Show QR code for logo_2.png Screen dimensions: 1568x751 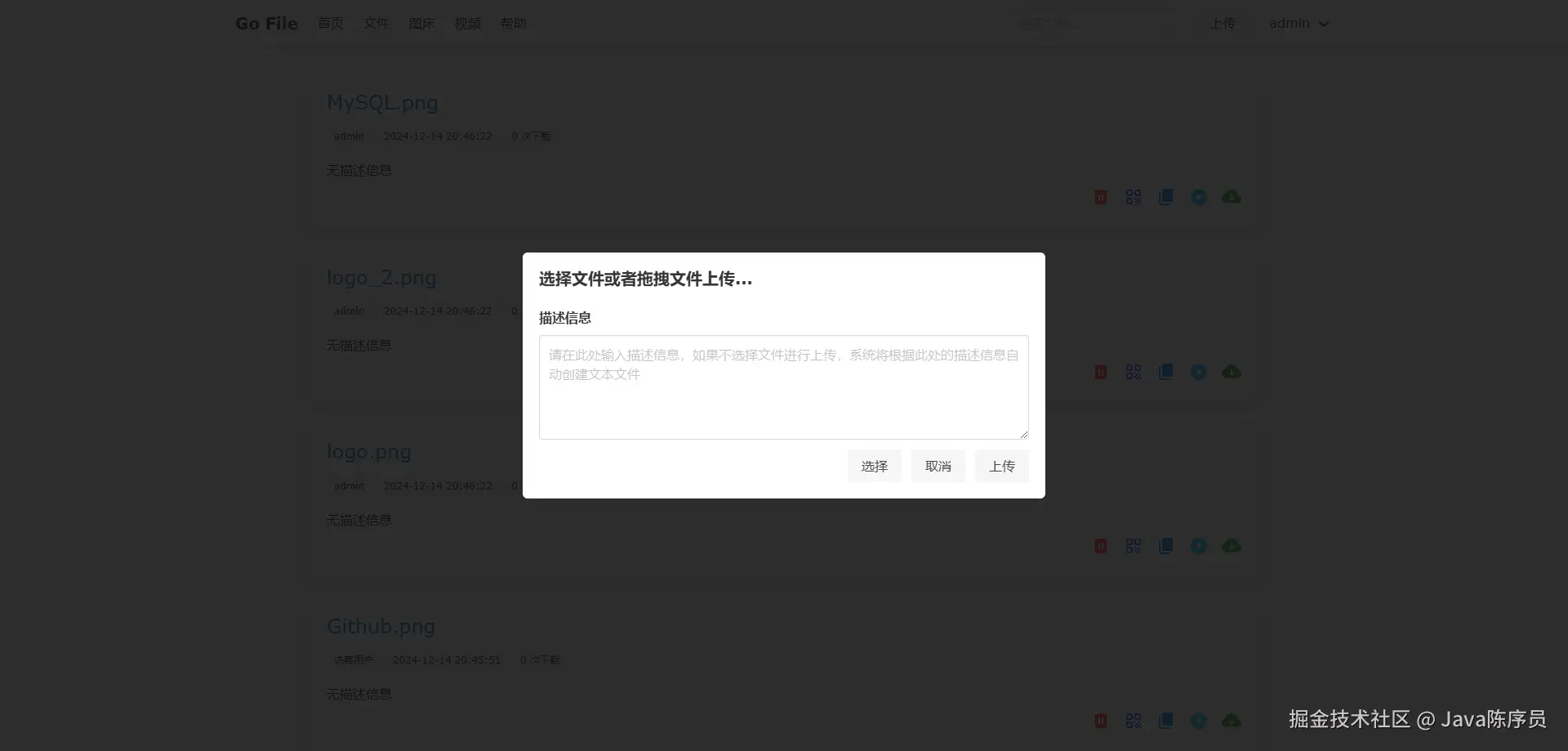coord(1134,372)
